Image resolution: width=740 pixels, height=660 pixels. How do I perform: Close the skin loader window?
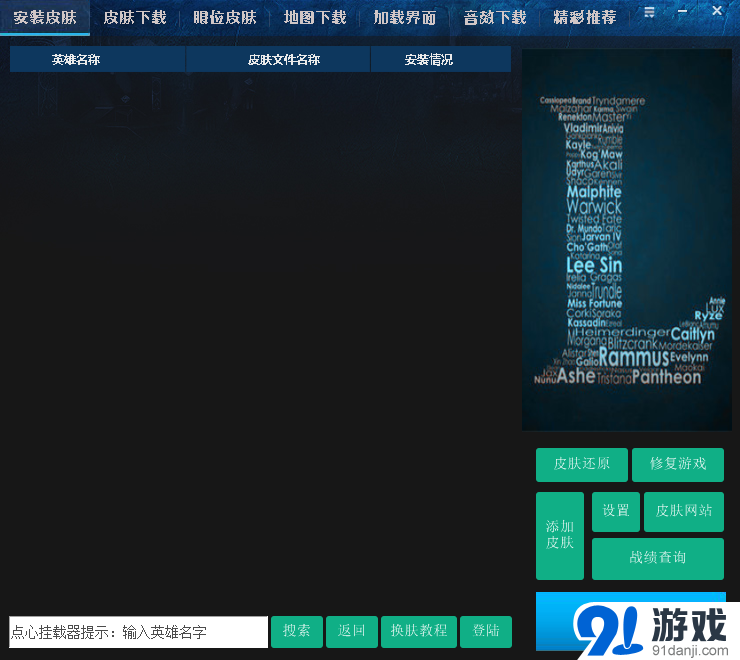(x=717, y=10)
